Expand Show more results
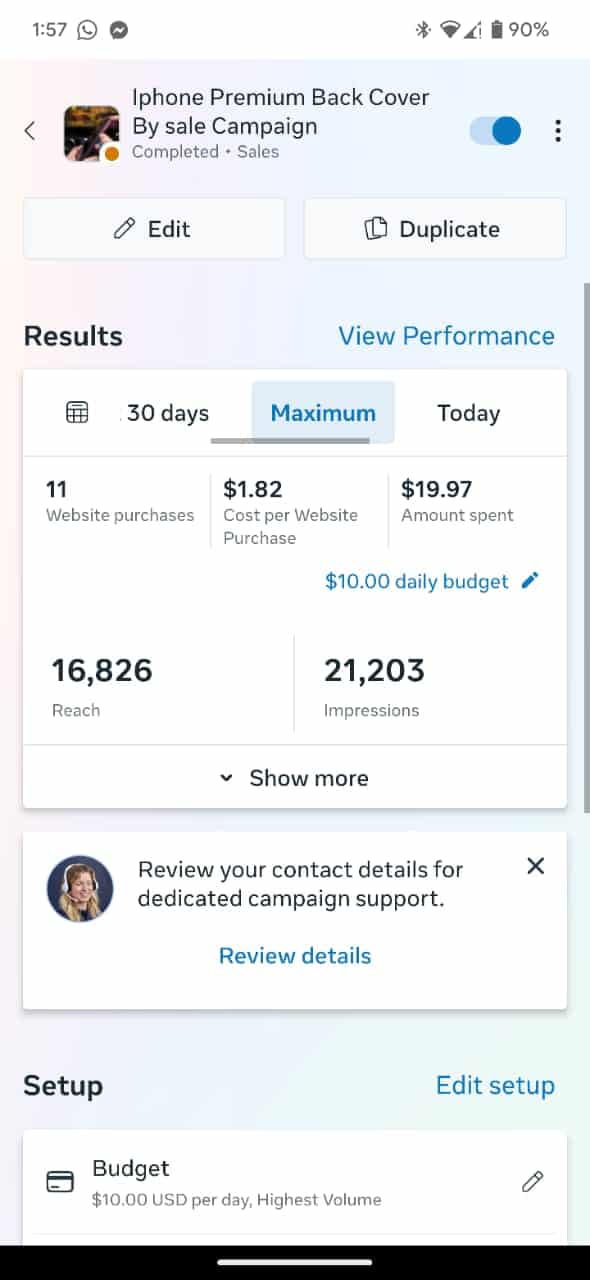Screen dimensions: 590x1280 coord(295,777)
